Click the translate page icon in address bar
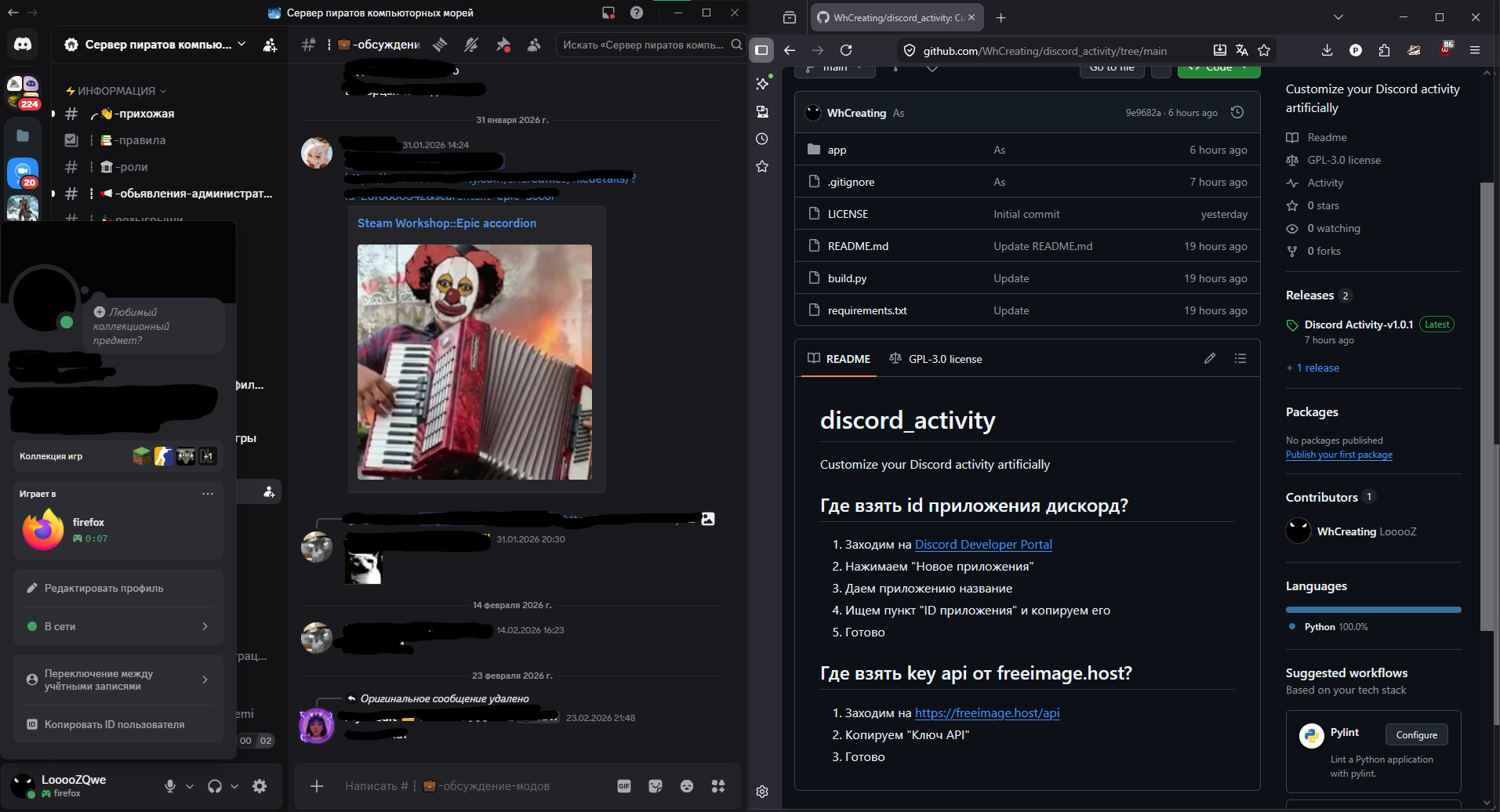This screenshot has width=1500, height=812. pyautogui.click(x=1242, y=50)
